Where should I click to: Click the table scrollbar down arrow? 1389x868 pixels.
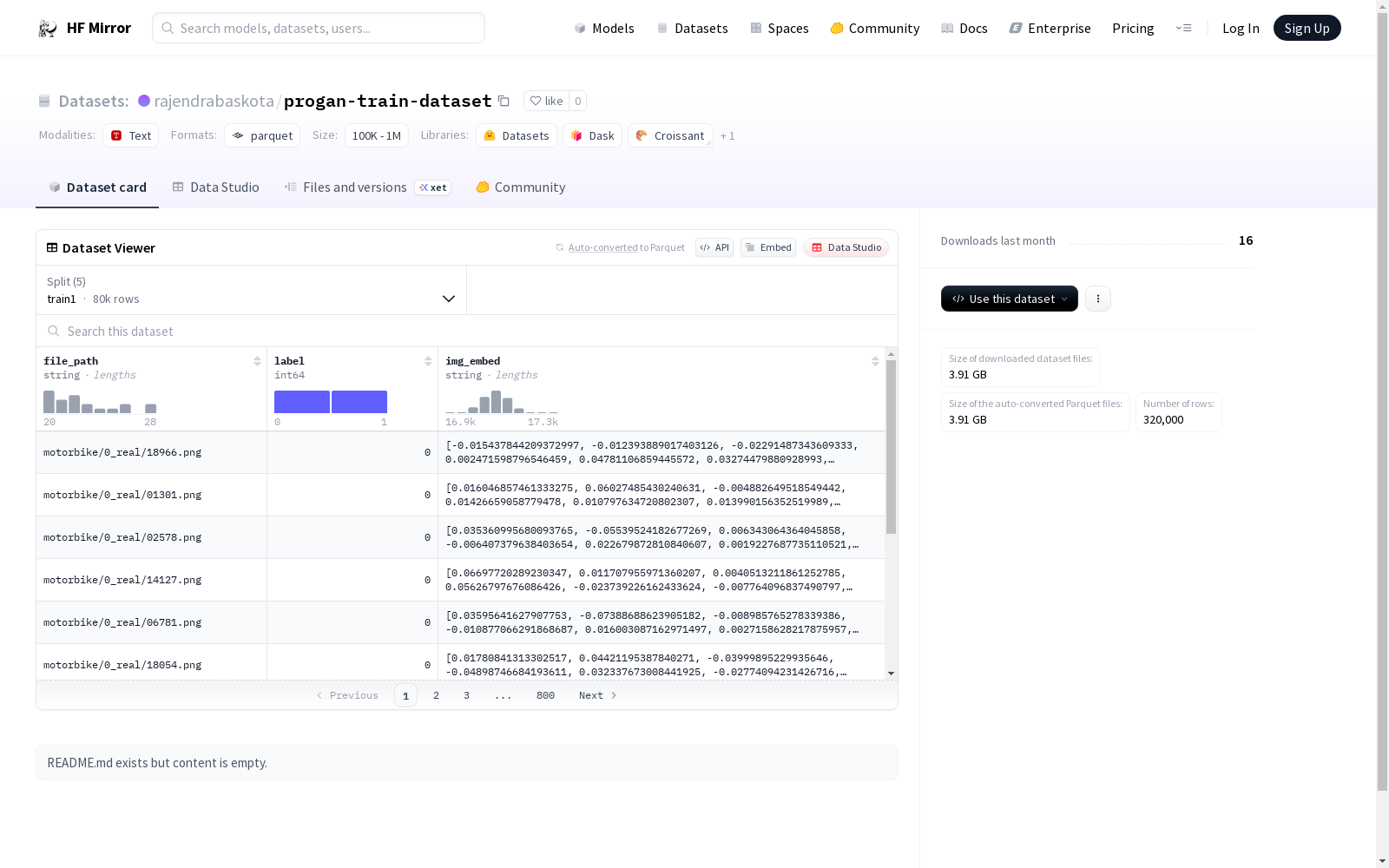(891, 674)
